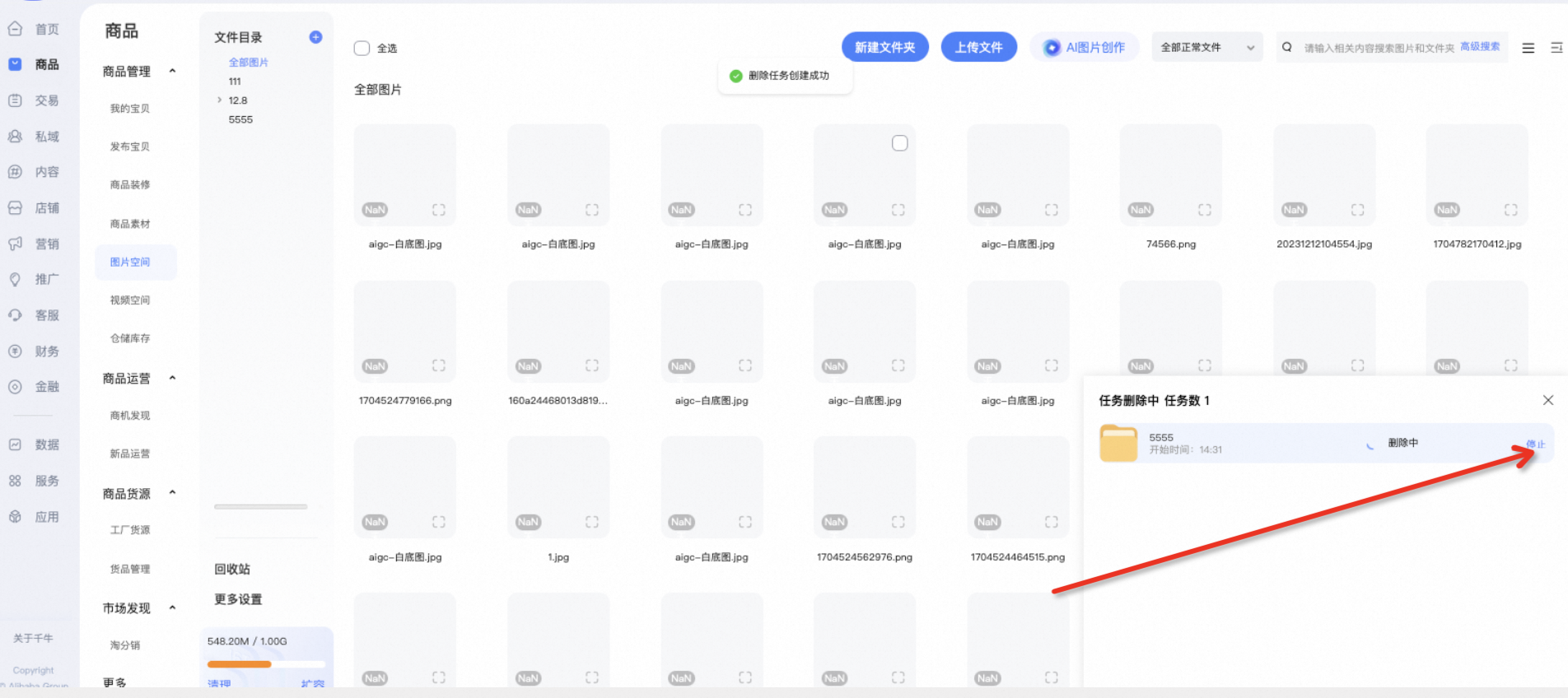Click the 新建文件夹 button
1568x698 pixels.
point(885,47)
